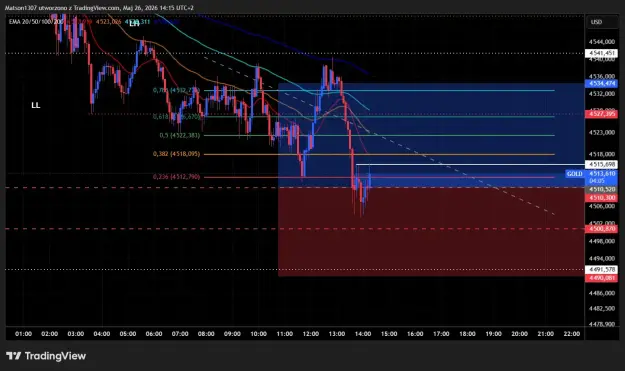
Task: Click the 4523,000 price axis tick
Action: click(602, 132)
